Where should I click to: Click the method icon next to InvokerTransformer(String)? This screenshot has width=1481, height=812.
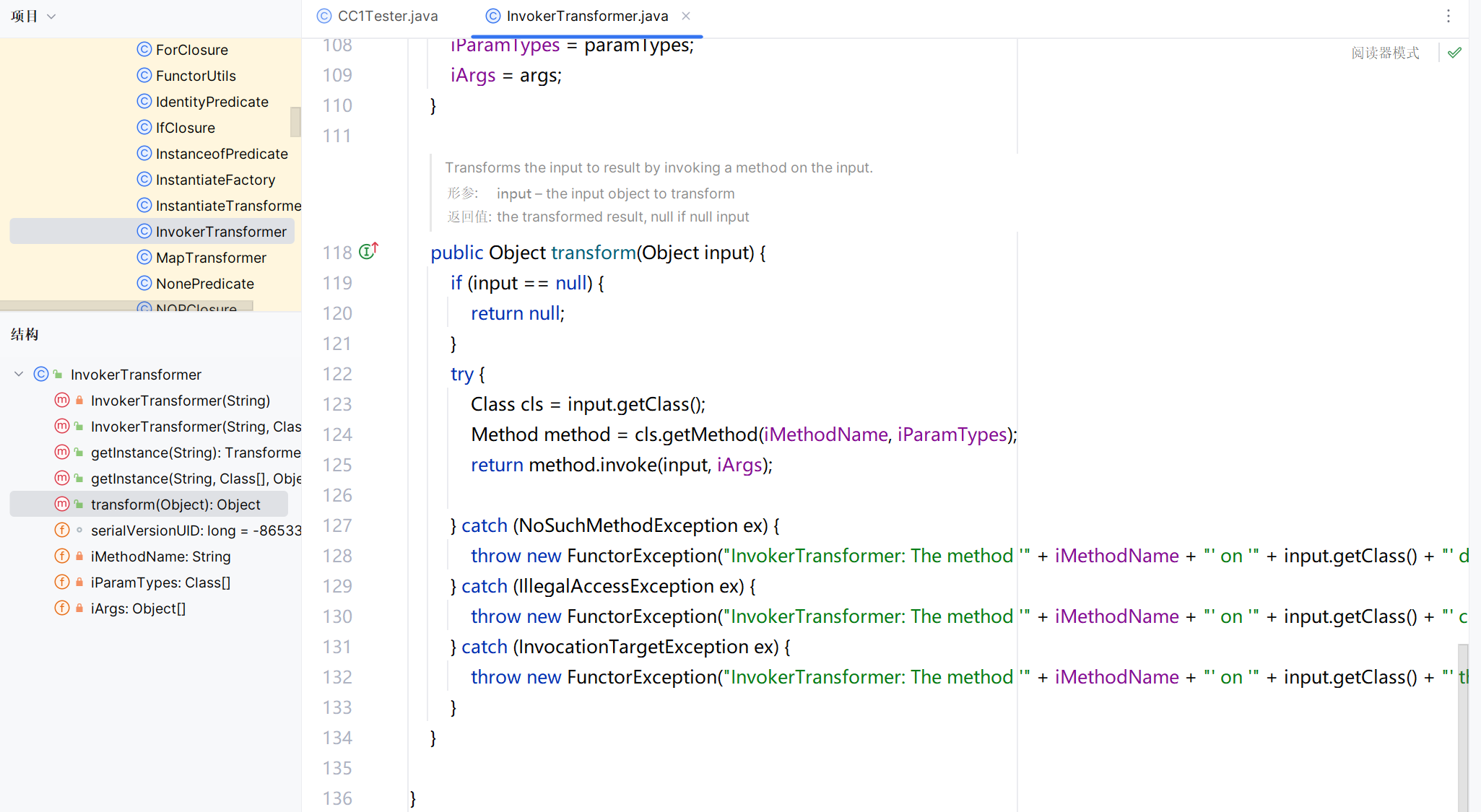[62, 400]
